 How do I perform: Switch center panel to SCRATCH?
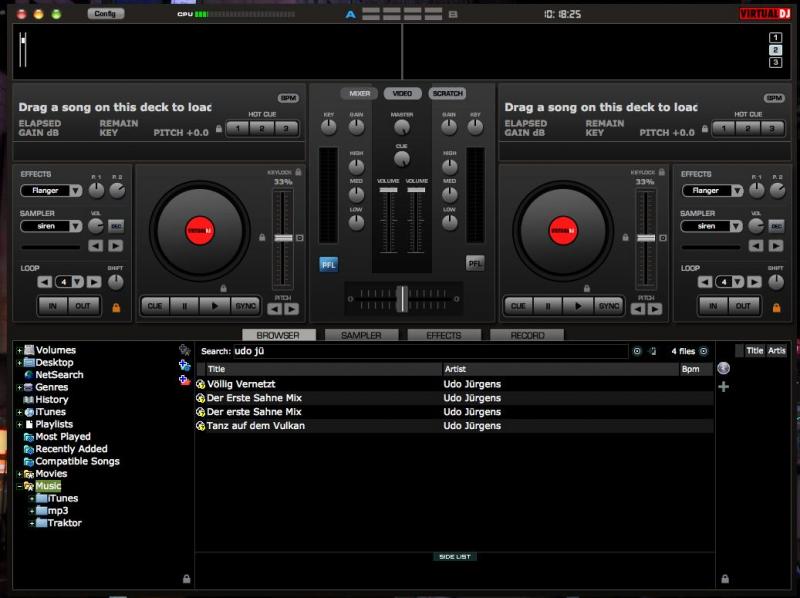coord(447,93)
